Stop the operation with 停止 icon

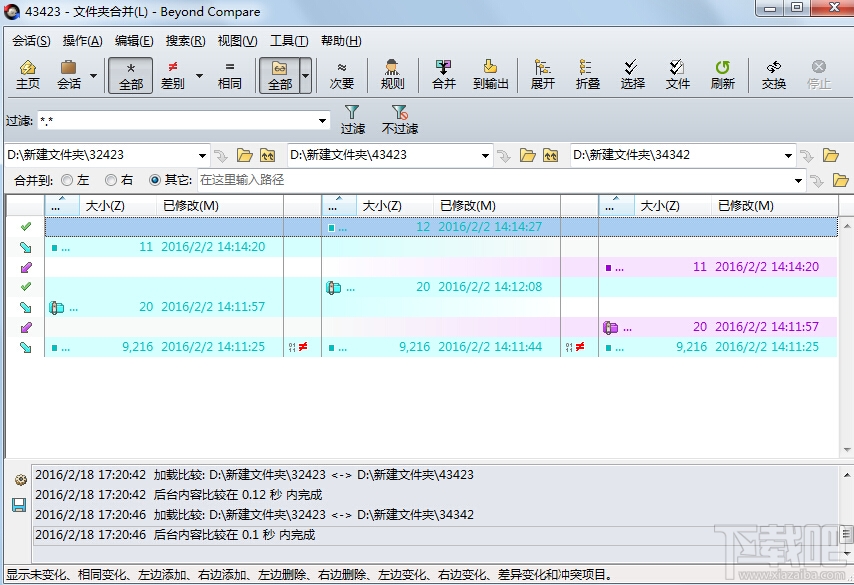tap(821, 75)
